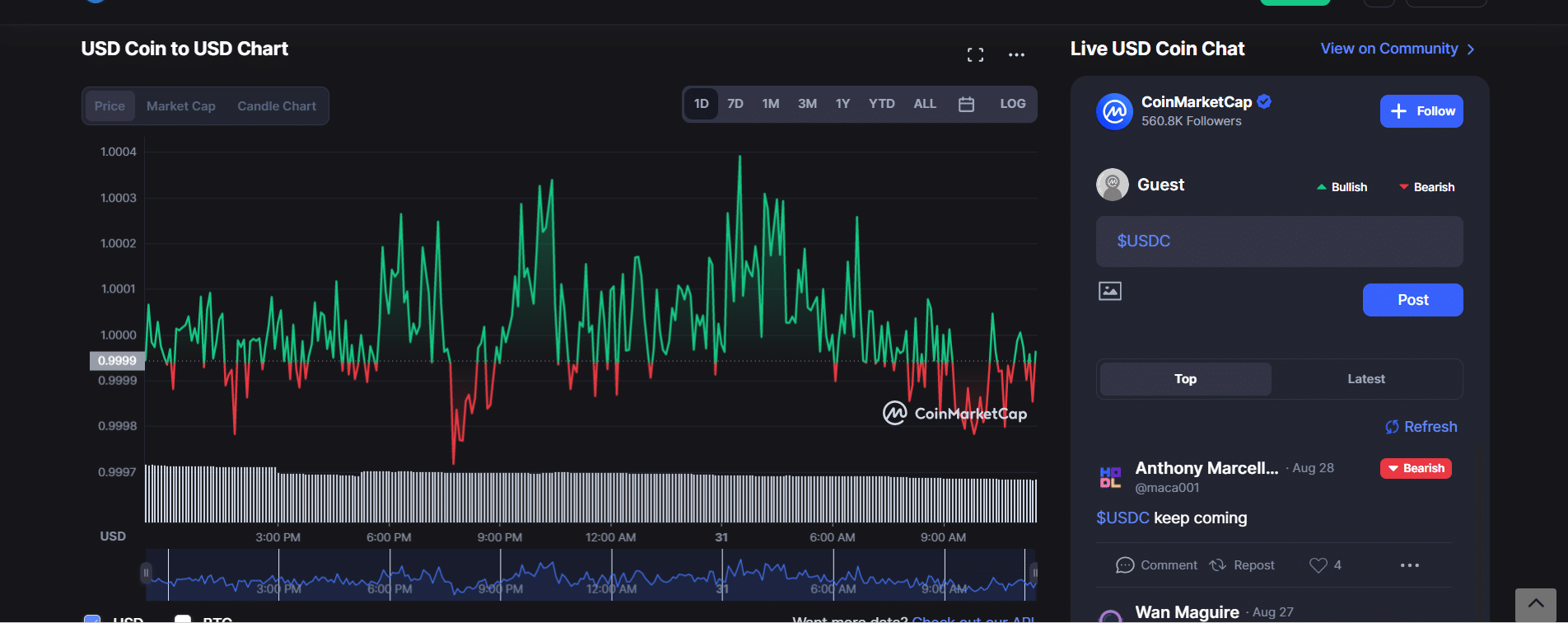The height and width of the screenshot is (623, 1568).
Task: Click the right handle of chart range slider
Action: pos(1034,572)
